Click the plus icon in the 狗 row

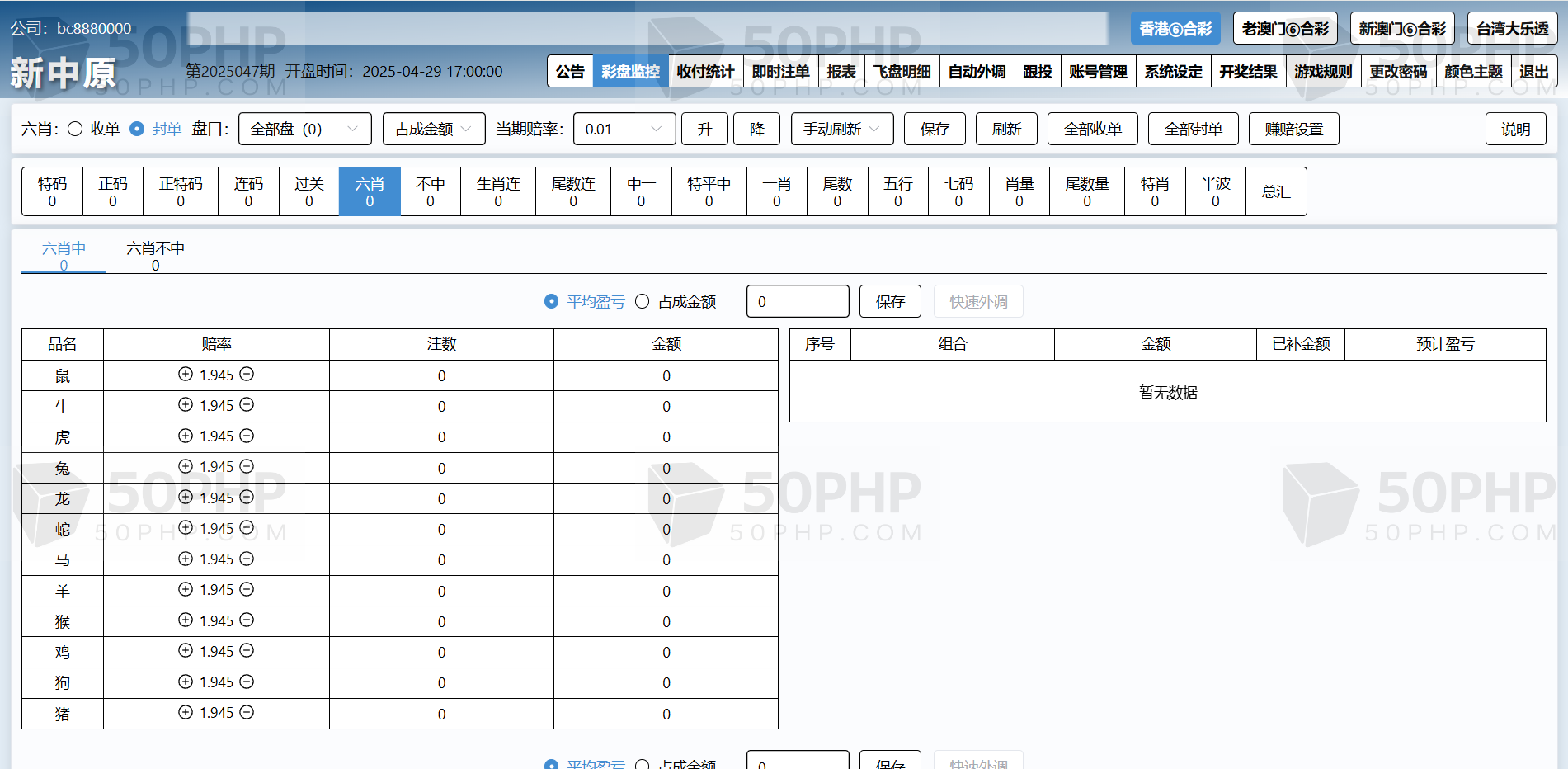click(x=186, y=682)
